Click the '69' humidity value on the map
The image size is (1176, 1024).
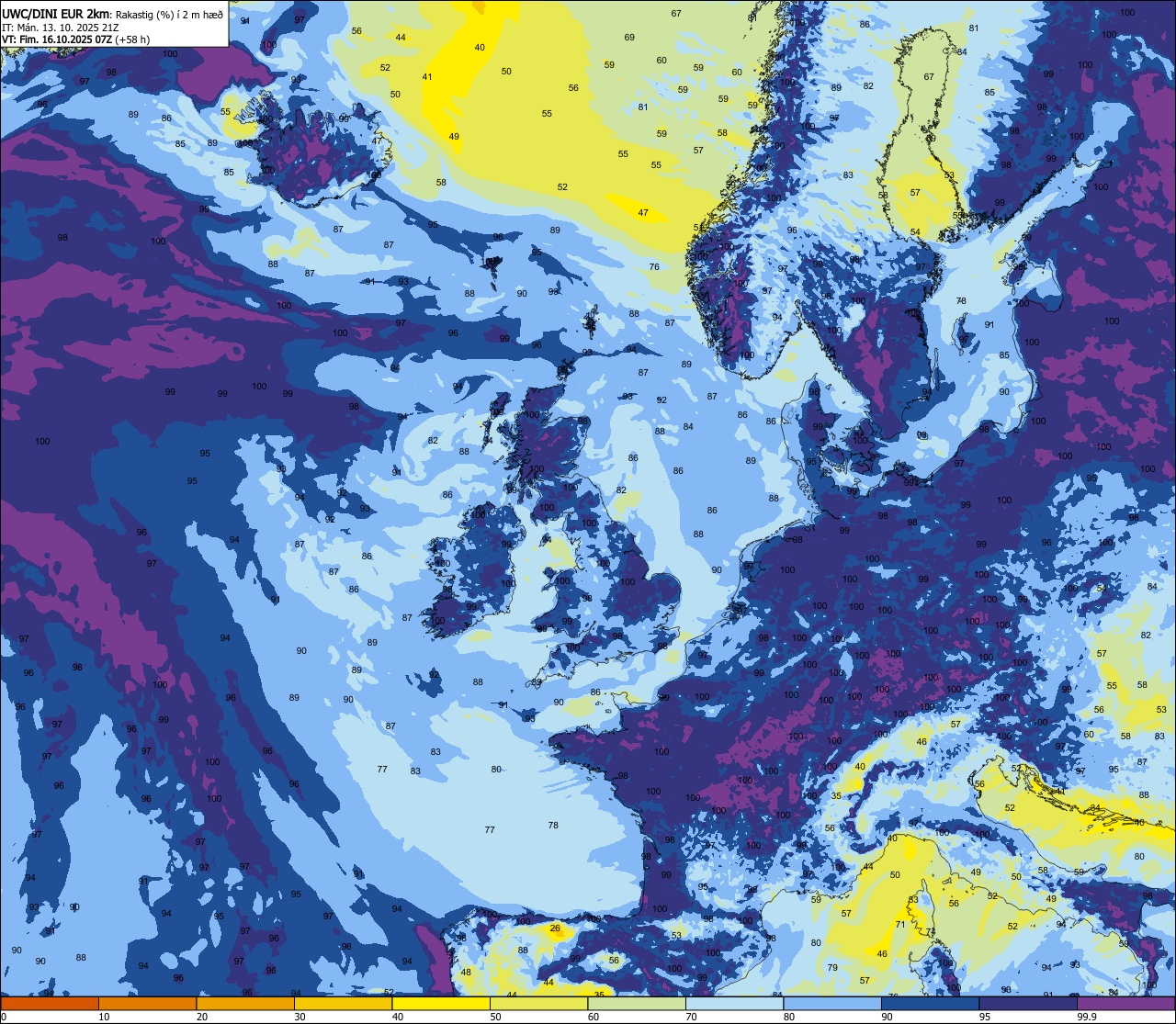click(629, 38)
